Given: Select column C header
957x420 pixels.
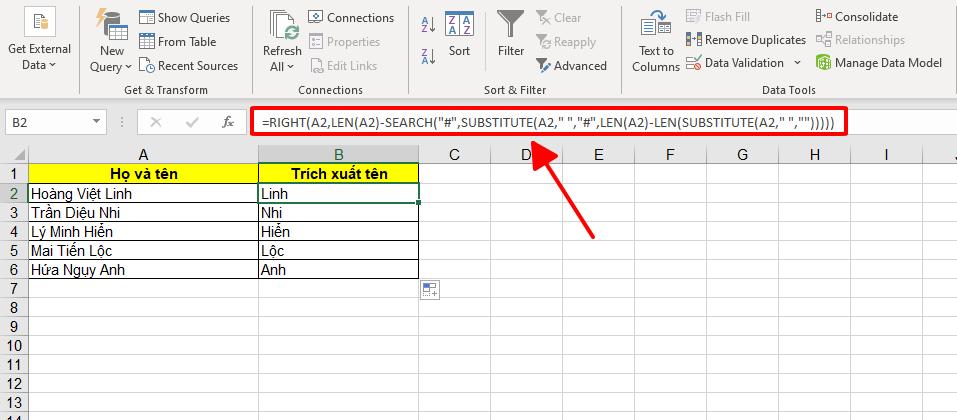Looking at the screenshot, I should point(454,155).
